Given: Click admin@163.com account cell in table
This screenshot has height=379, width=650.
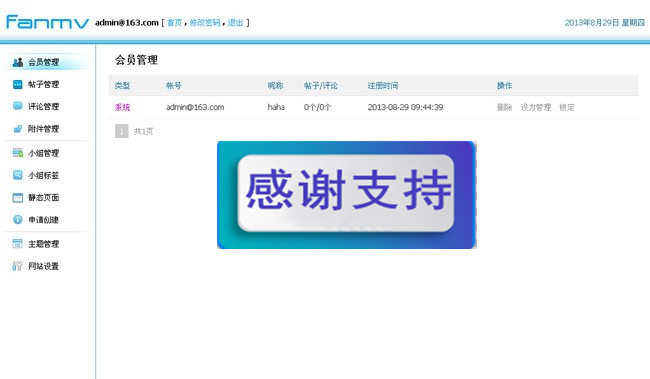Looking at the screenshot, I should [195, 107].
